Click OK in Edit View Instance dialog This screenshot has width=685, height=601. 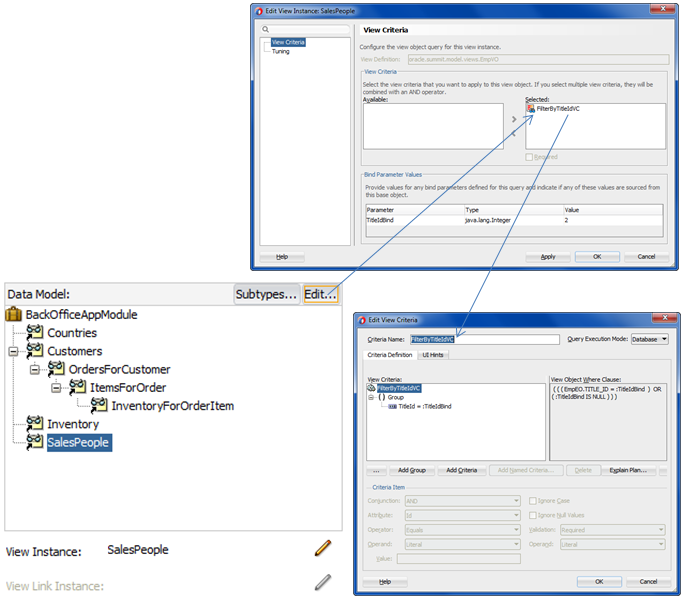coord(597,257)
